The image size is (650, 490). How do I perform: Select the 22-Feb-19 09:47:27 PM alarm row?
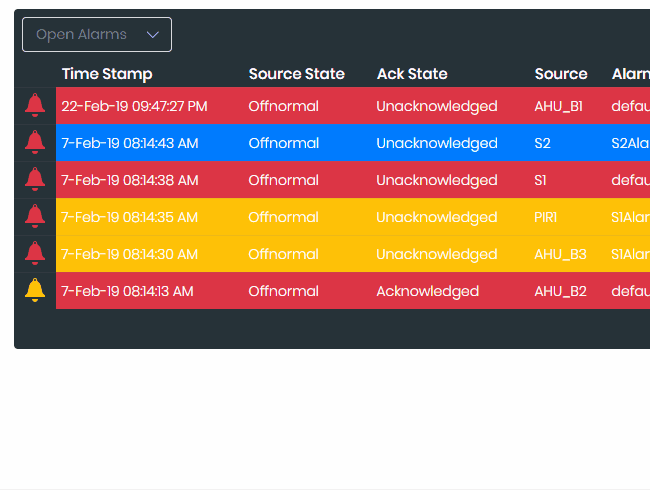pyautogui.click(x=134, y=106)
